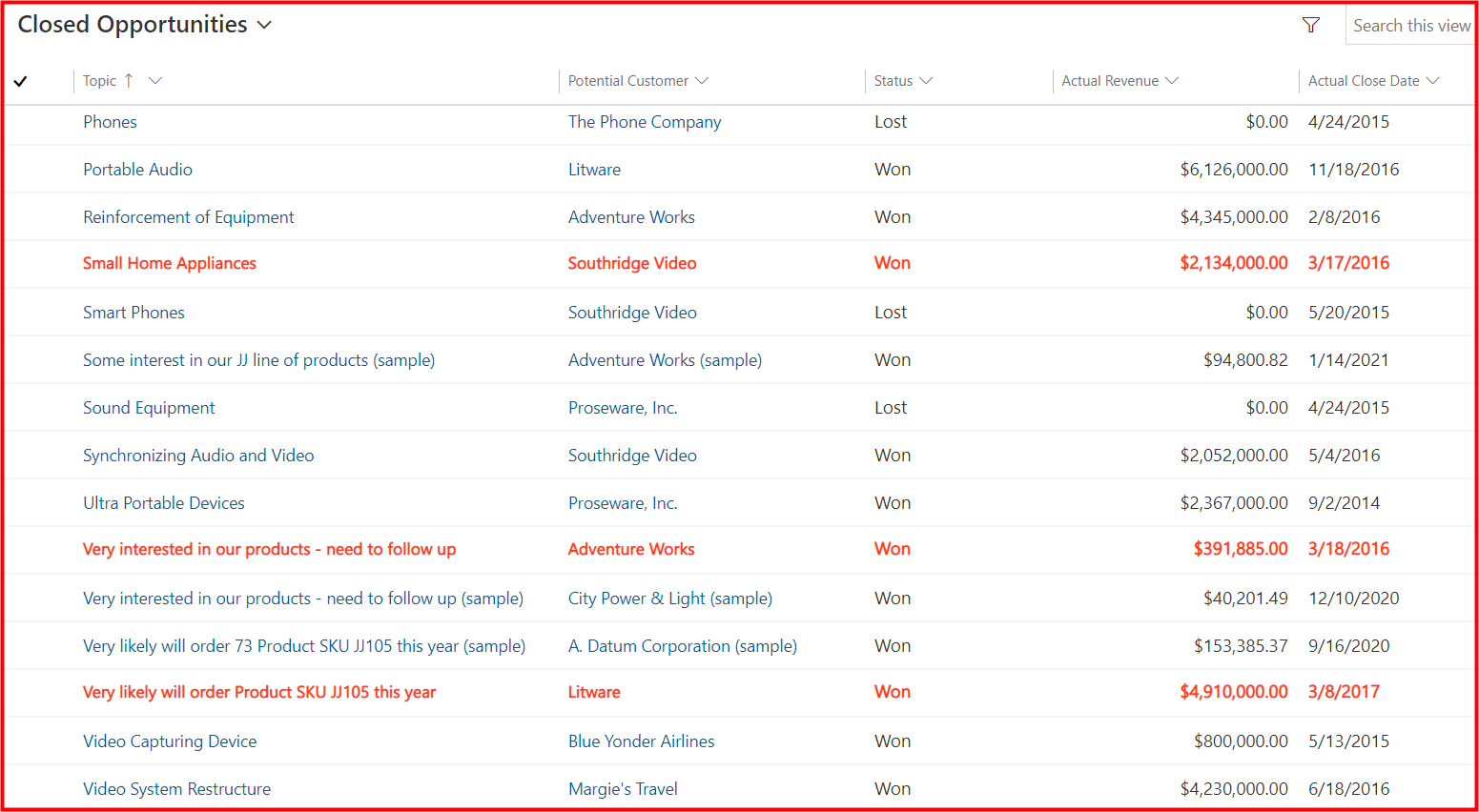Open The Phone Company customer
This screenshot has width=1479, height=812.
645,122
